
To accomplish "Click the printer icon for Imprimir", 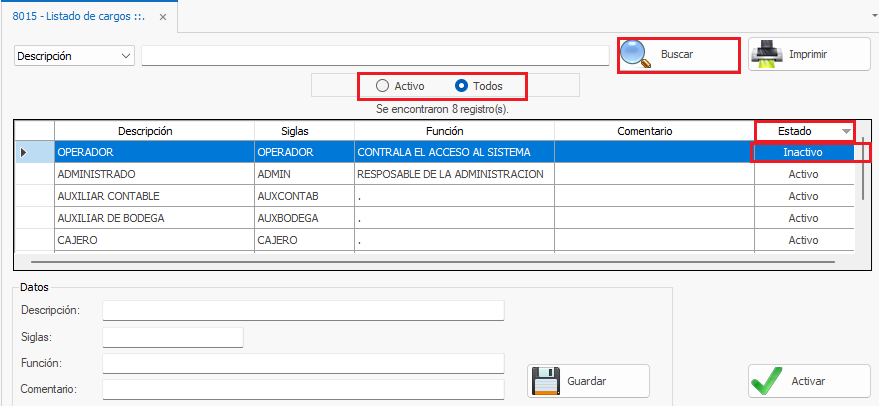I will pyautogui.click(x=766, y=54).
